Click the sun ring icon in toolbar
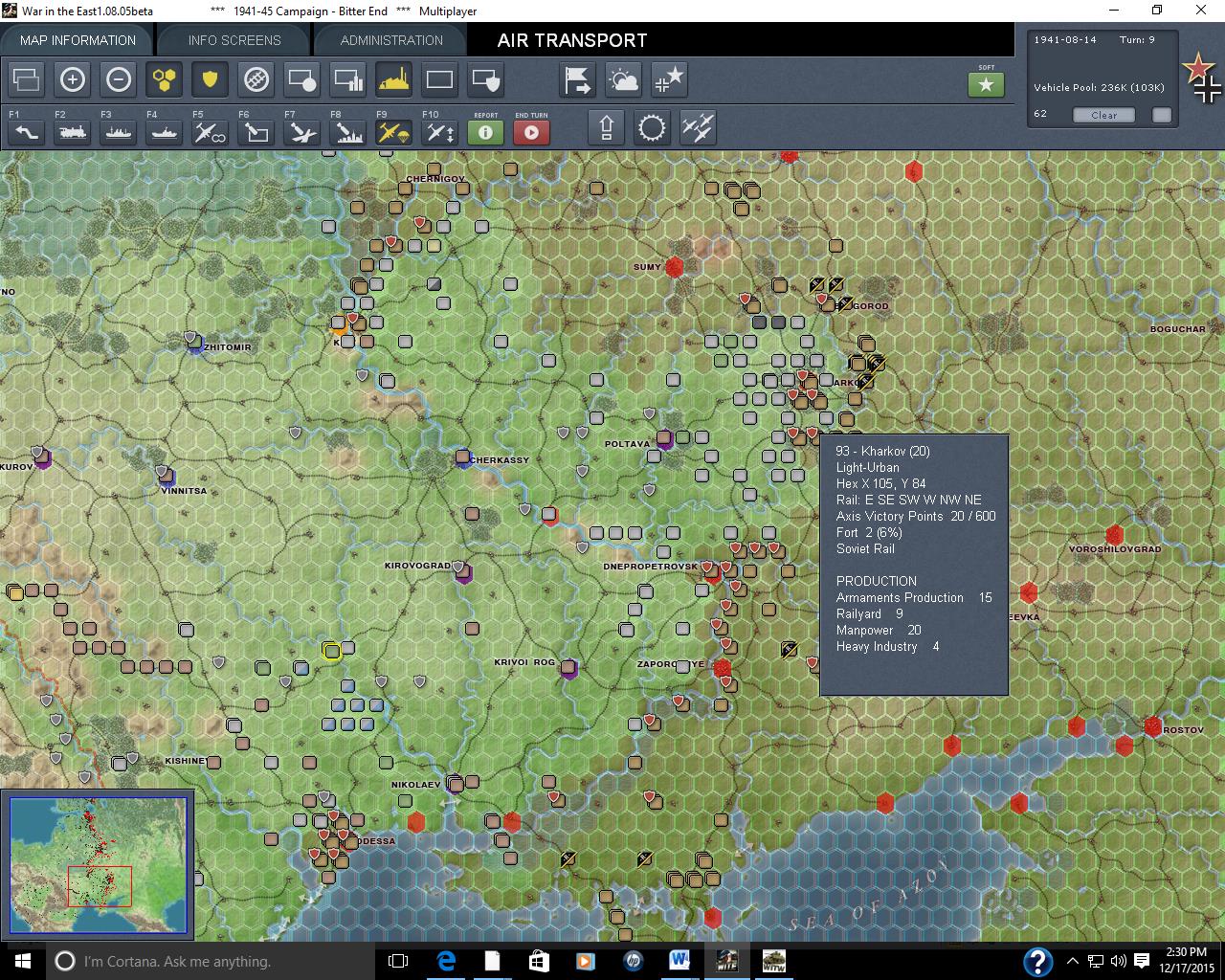 click(653, 127)
